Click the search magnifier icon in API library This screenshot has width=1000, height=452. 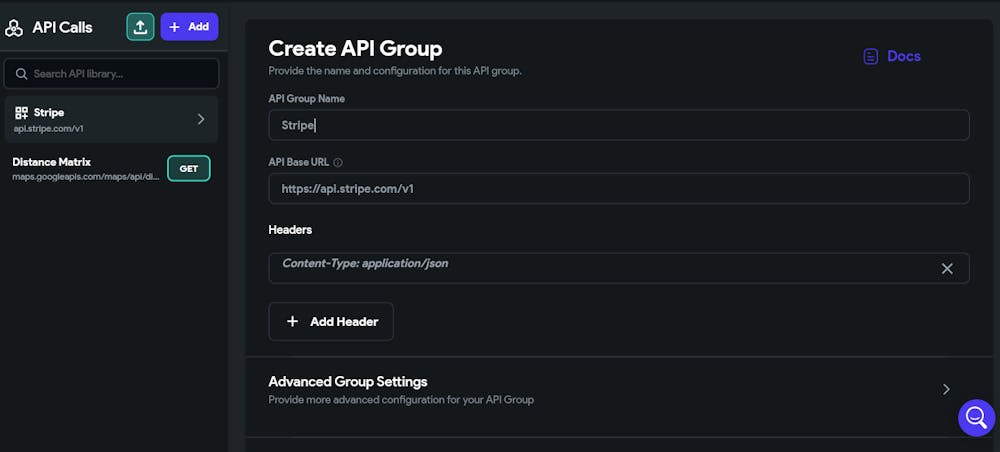21,74
